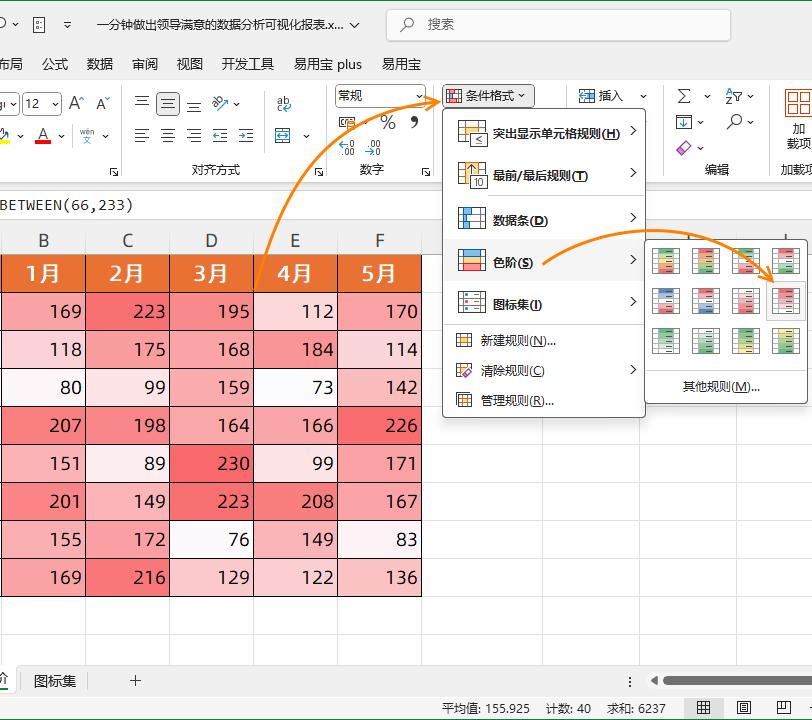Viewport: 812px width, 720px height.
Task: Click the AutoSum sigma icon
Action: click(684, 96)
